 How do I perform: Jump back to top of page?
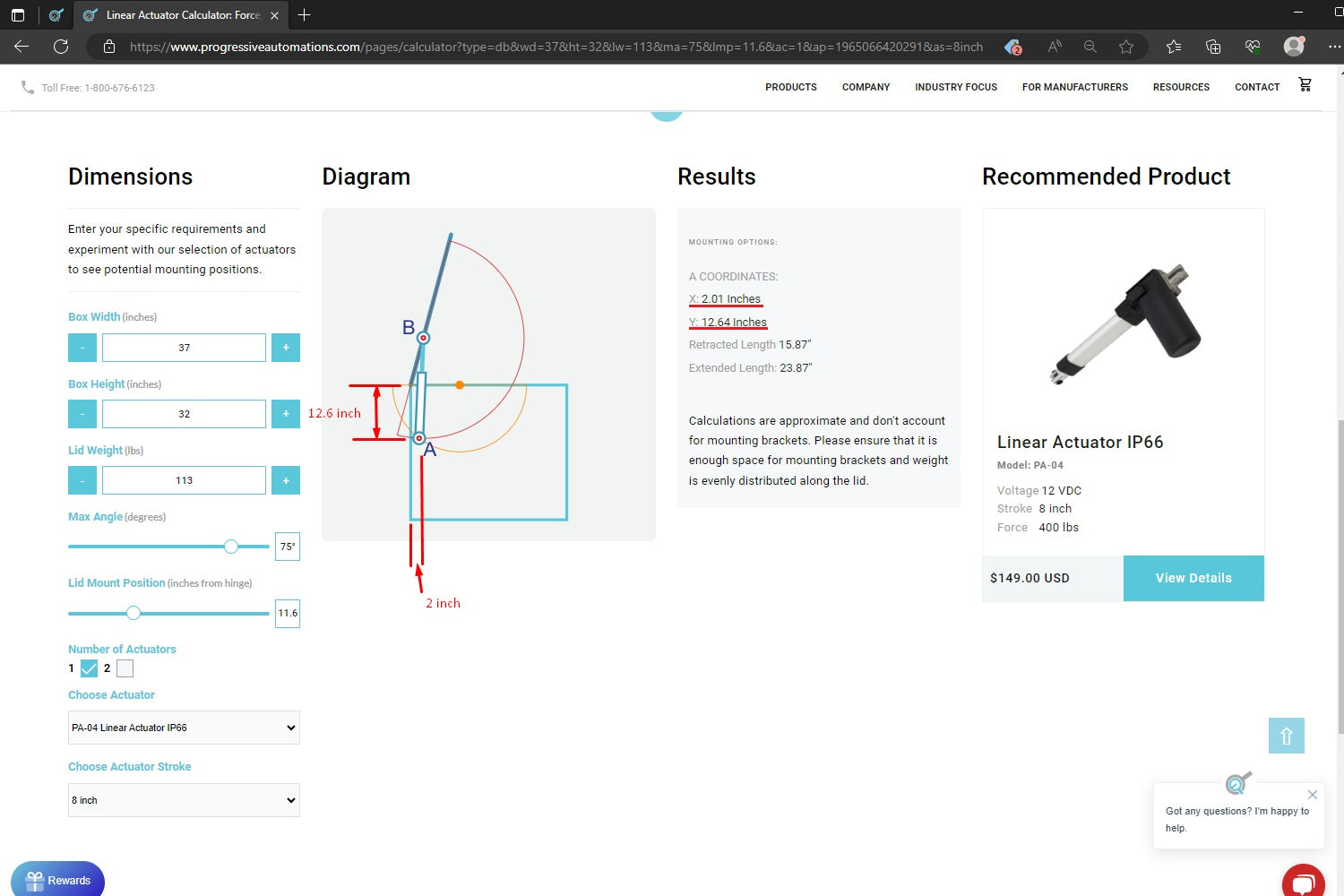[x=1287, y=736]
